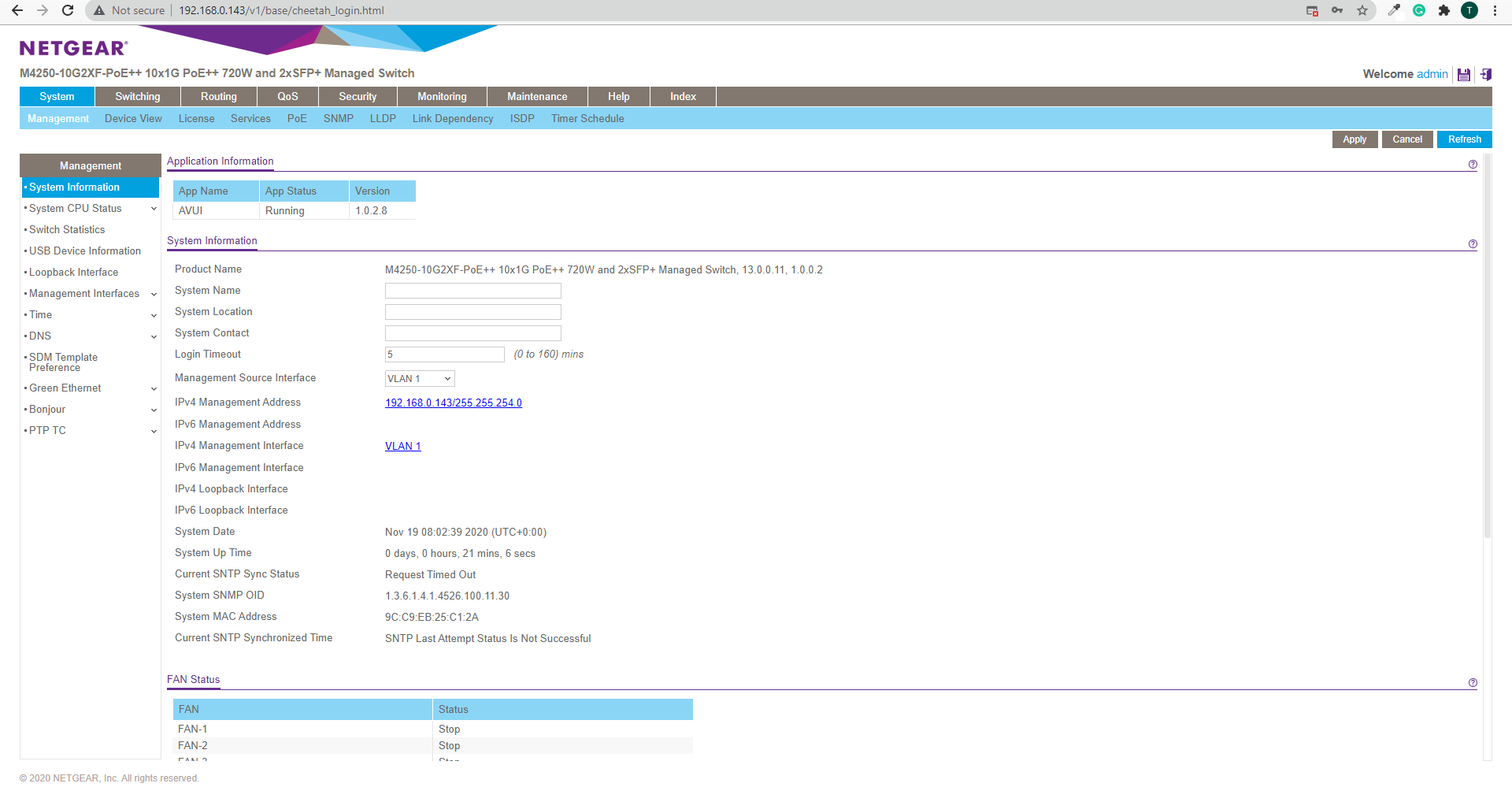
Task: Expand the DNS submenu
Action: click(154, 336)
